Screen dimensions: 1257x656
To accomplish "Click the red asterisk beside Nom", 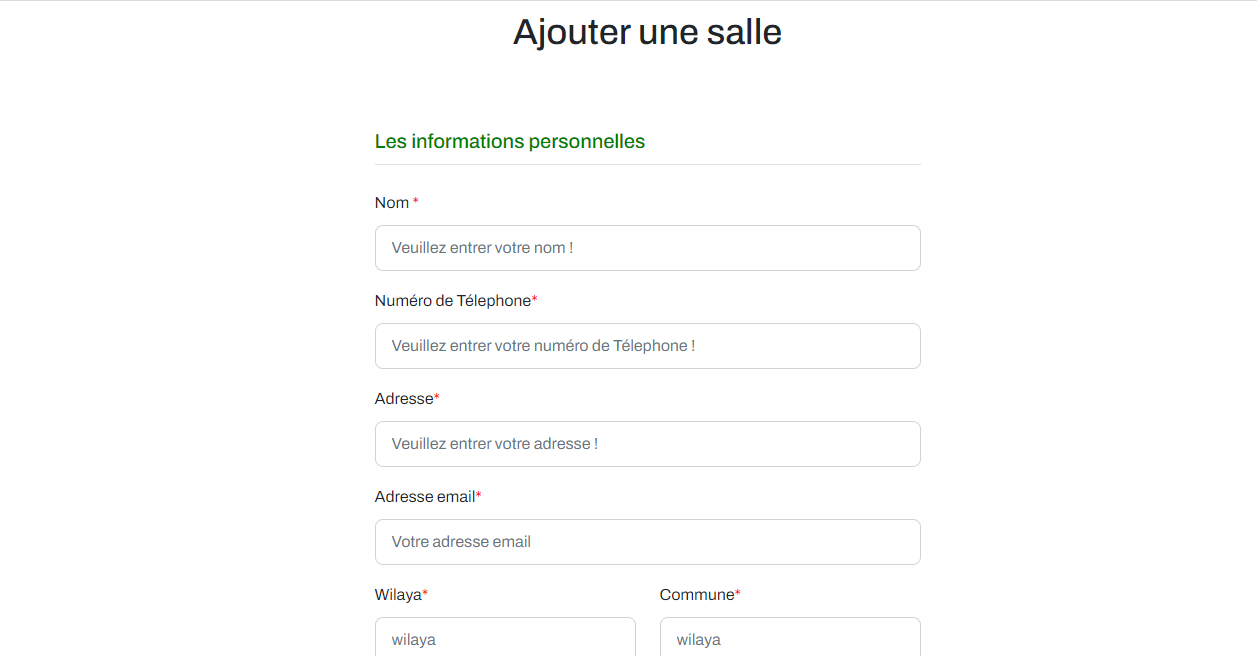I will [x=416, y=202].
